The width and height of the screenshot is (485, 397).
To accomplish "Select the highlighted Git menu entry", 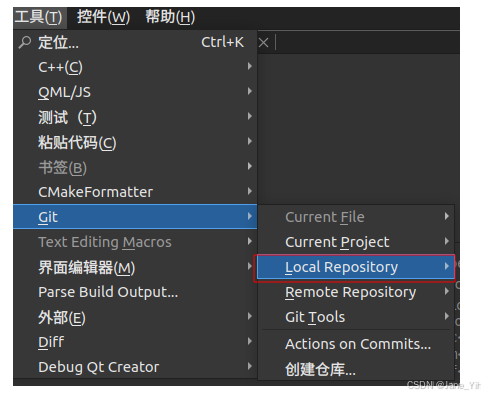I will point(135,217).
